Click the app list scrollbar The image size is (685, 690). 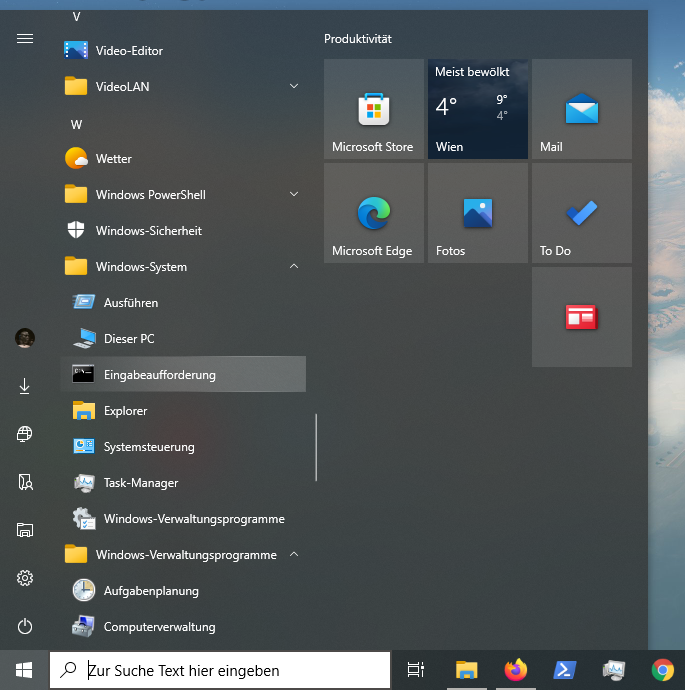pyautogui.click(x=316, y=447)
